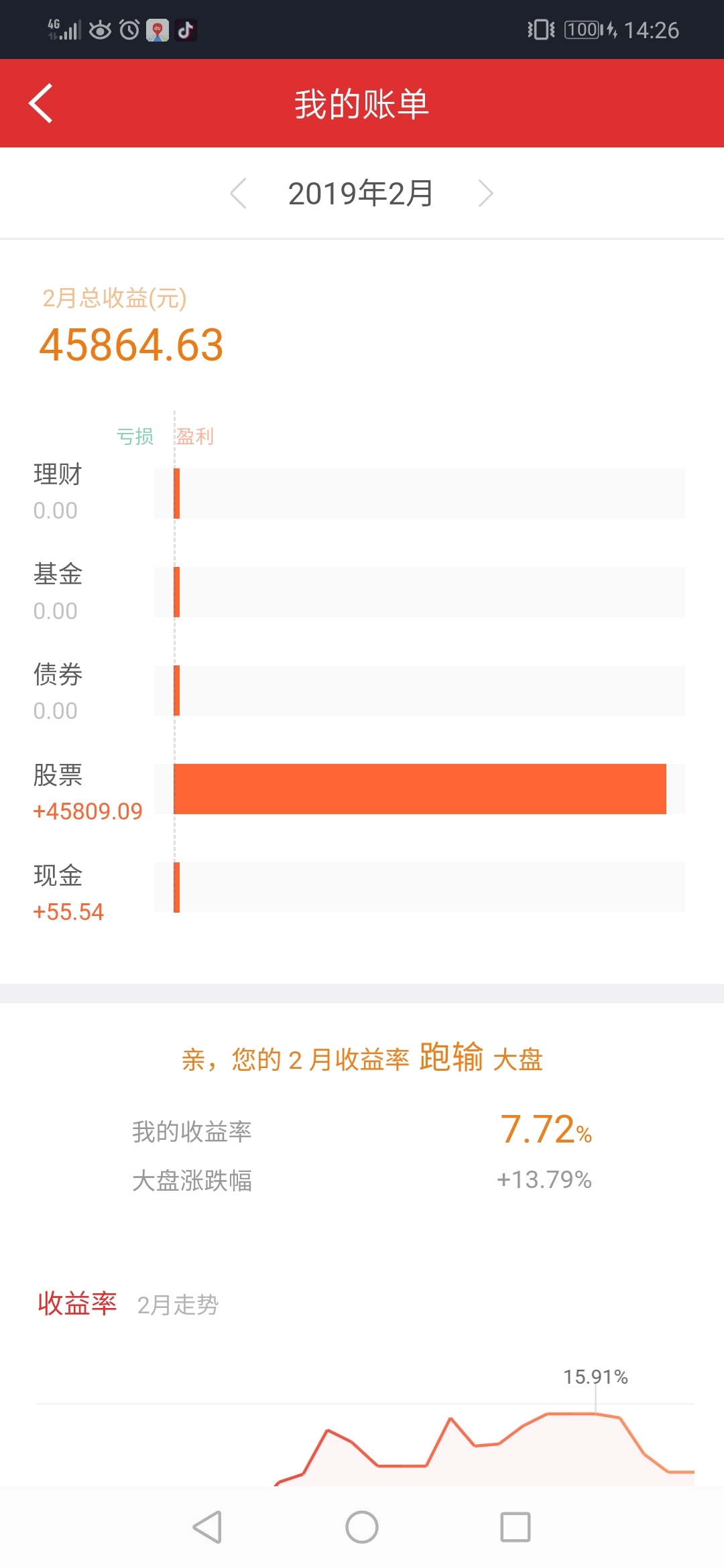Tap the 基金 earnings bar
724x1568 pixels.
pyautogui.click(x=176, y=592)
